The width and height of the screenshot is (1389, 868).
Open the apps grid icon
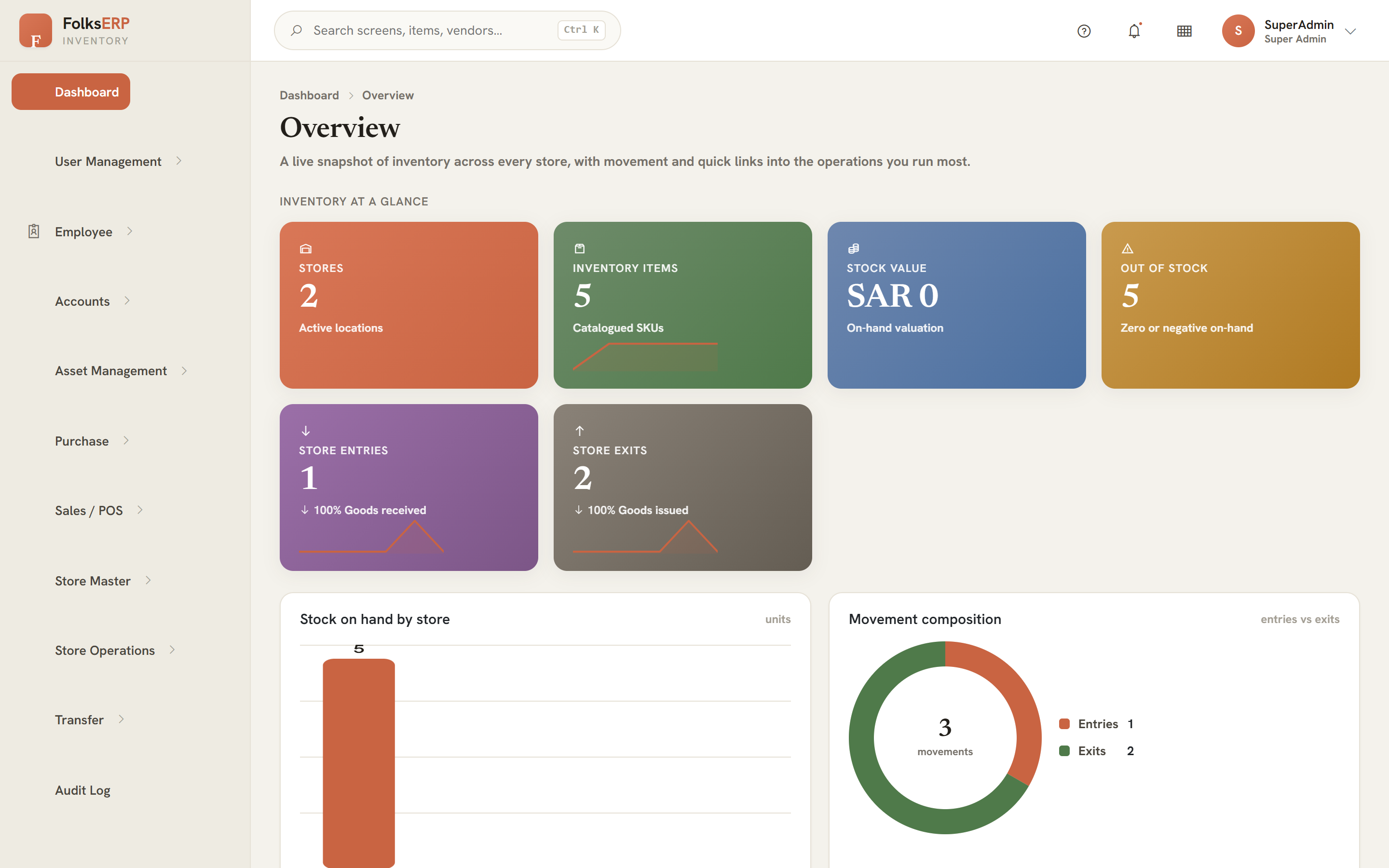1184,31
